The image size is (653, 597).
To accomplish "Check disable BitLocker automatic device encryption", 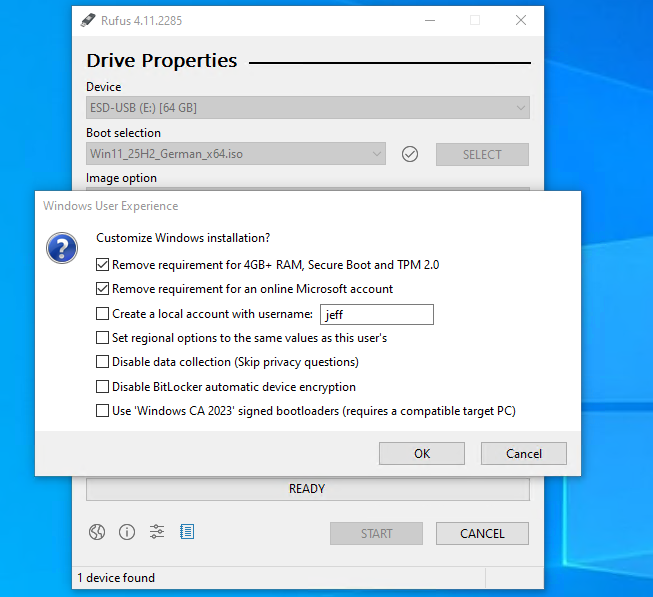I will click(103, 387).
